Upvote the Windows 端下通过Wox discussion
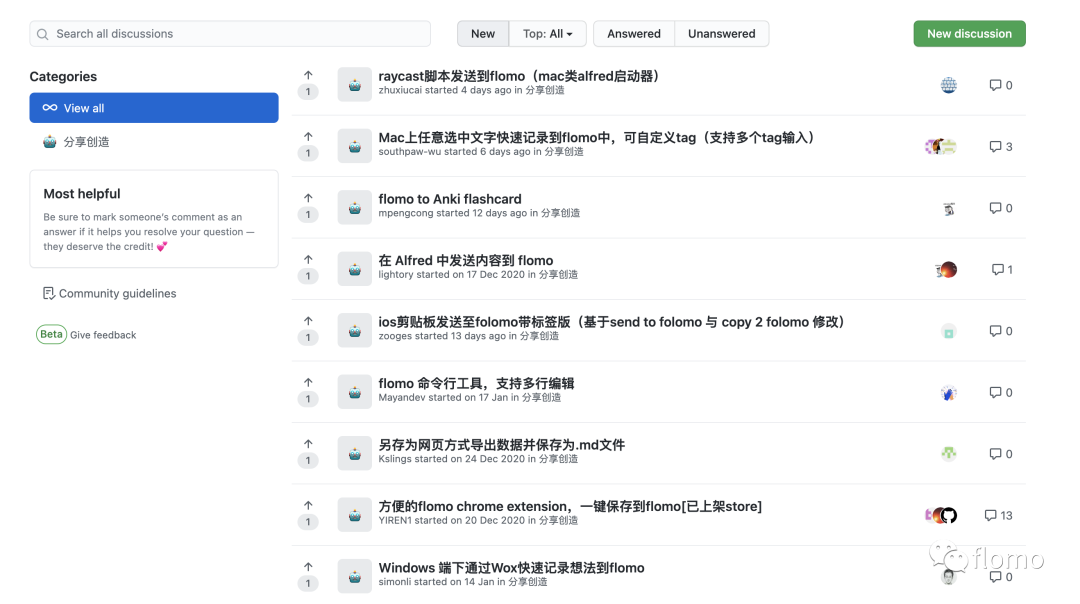1080x604 pixels. pyautogui.click(x=308, y=567)
